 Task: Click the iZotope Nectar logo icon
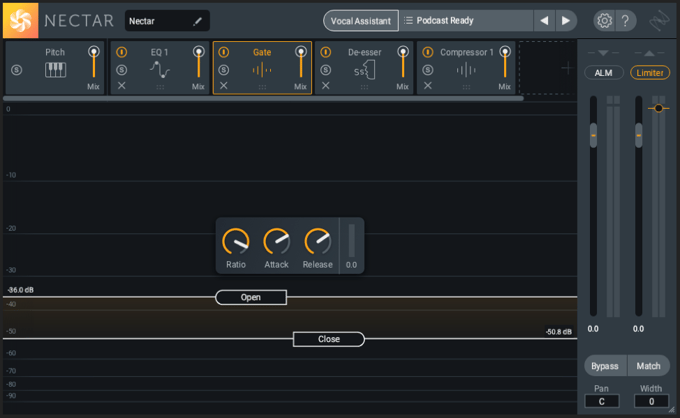(20, 21)
